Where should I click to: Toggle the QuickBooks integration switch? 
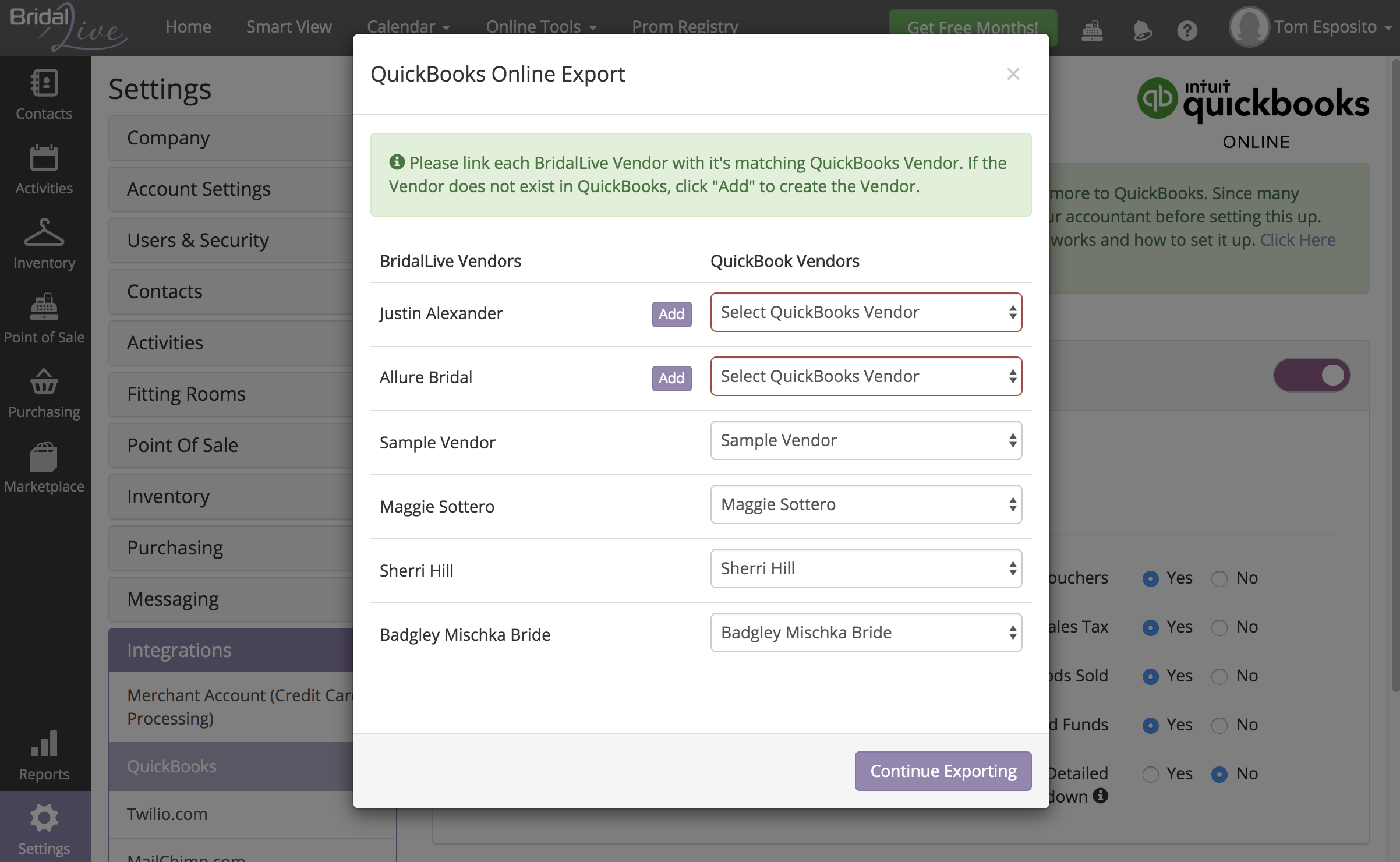(1311, 375)
